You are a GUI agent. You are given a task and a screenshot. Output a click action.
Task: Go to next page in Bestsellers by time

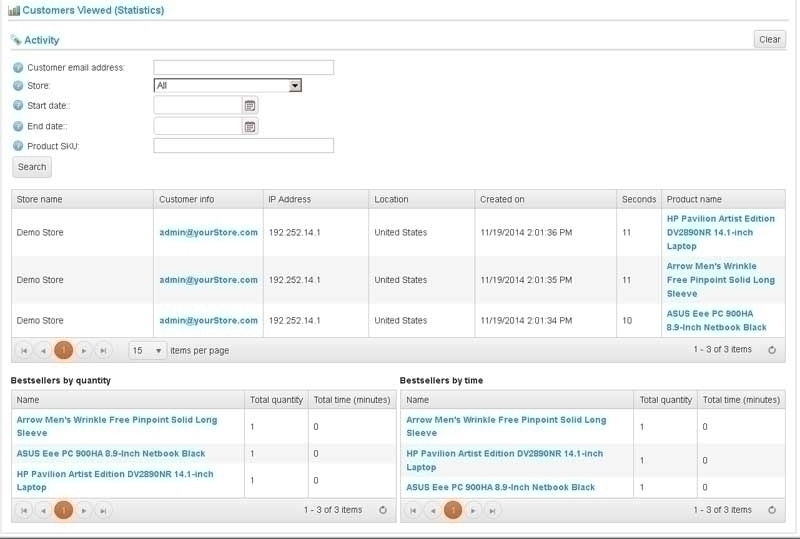pos(473,510)
